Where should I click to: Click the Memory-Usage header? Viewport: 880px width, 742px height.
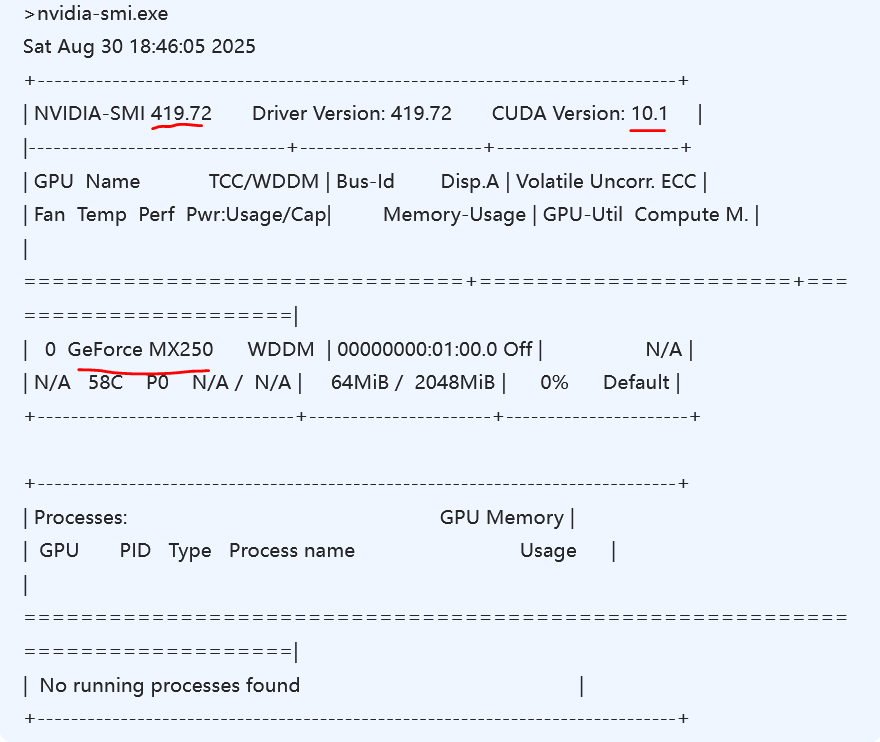(455, 215)
